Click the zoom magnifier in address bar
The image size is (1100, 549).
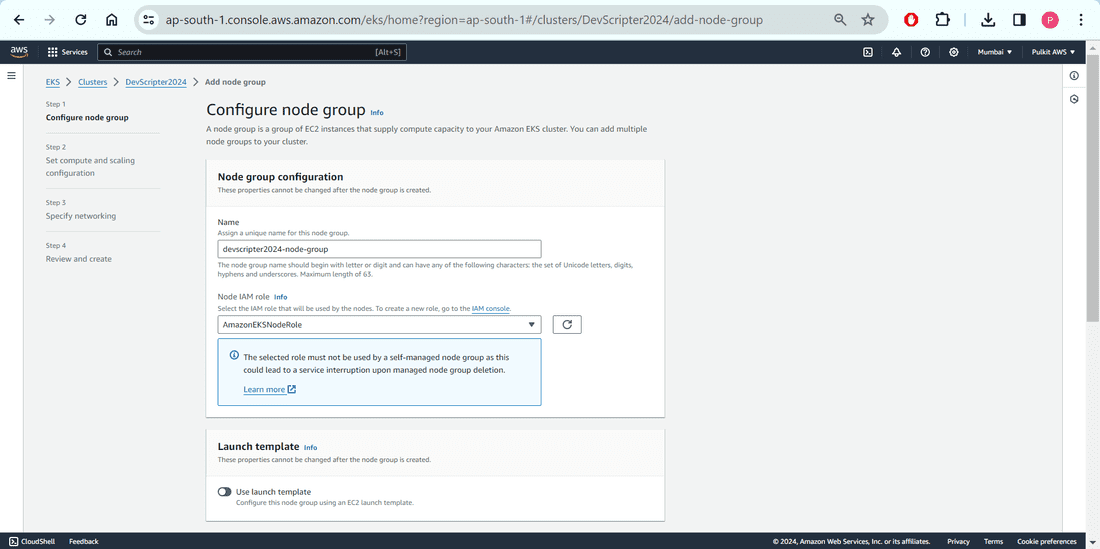click(x=840, y=20)
